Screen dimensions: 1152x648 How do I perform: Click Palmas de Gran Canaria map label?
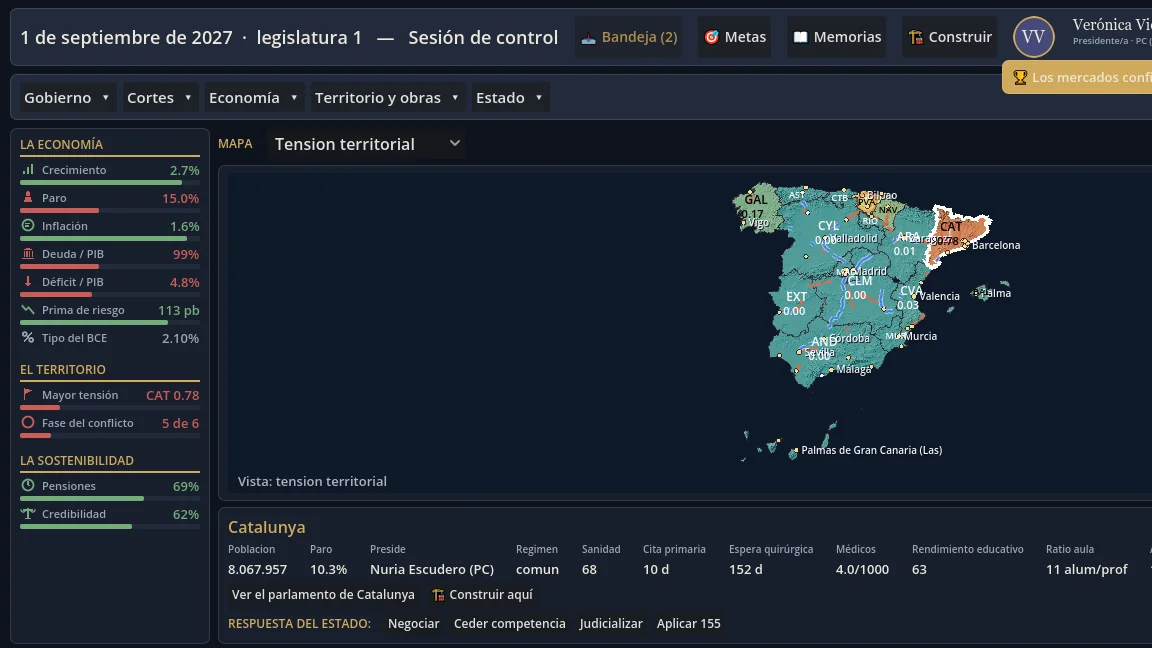[871, 450]
